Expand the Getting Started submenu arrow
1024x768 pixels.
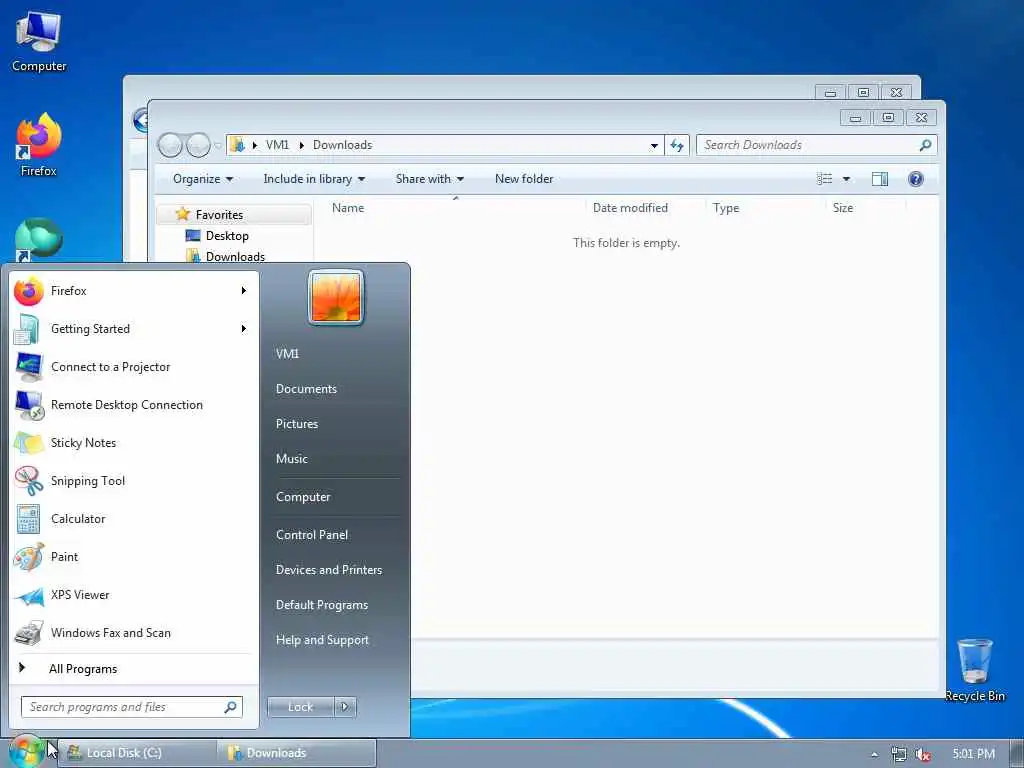pyautogui.click(x=244, y=328)
